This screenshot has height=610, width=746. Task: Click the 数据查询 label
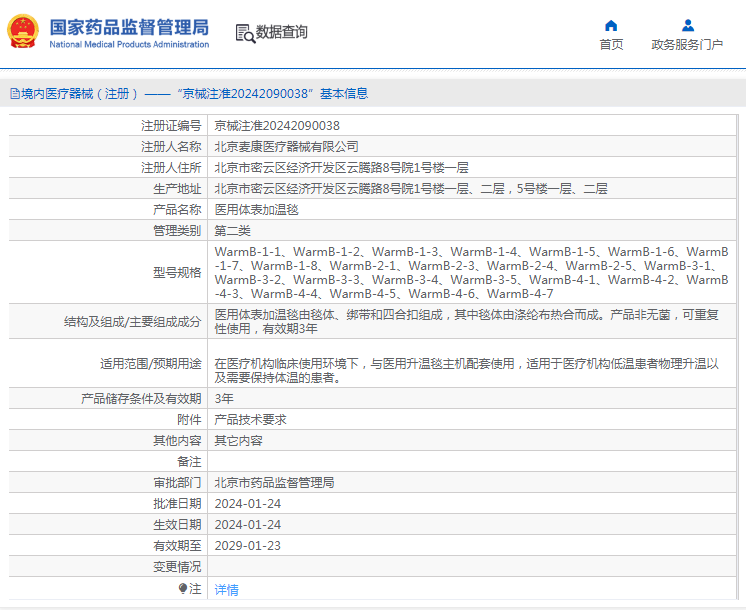coord(282,32)
